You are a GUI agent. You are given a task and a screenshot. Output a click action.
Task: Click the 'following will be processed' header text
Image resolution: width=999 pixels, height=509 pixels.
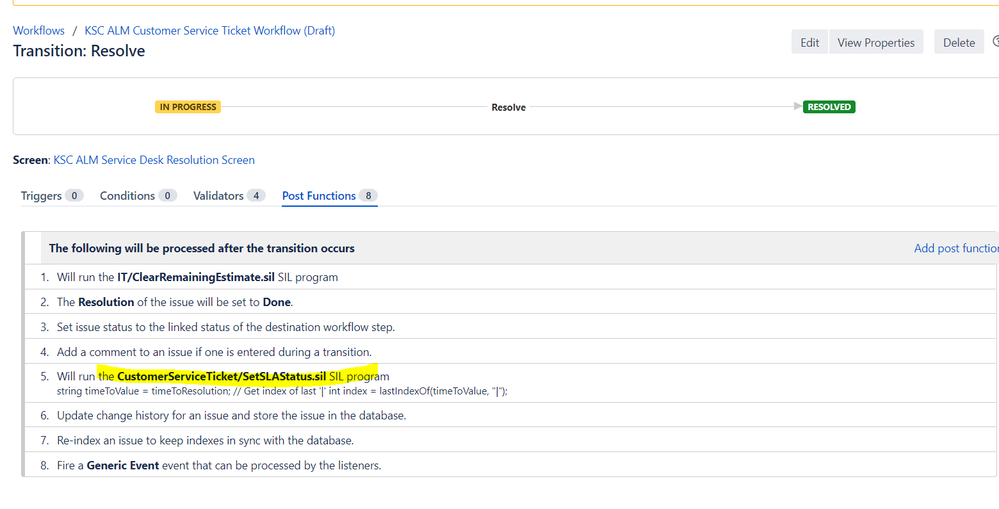202,248
